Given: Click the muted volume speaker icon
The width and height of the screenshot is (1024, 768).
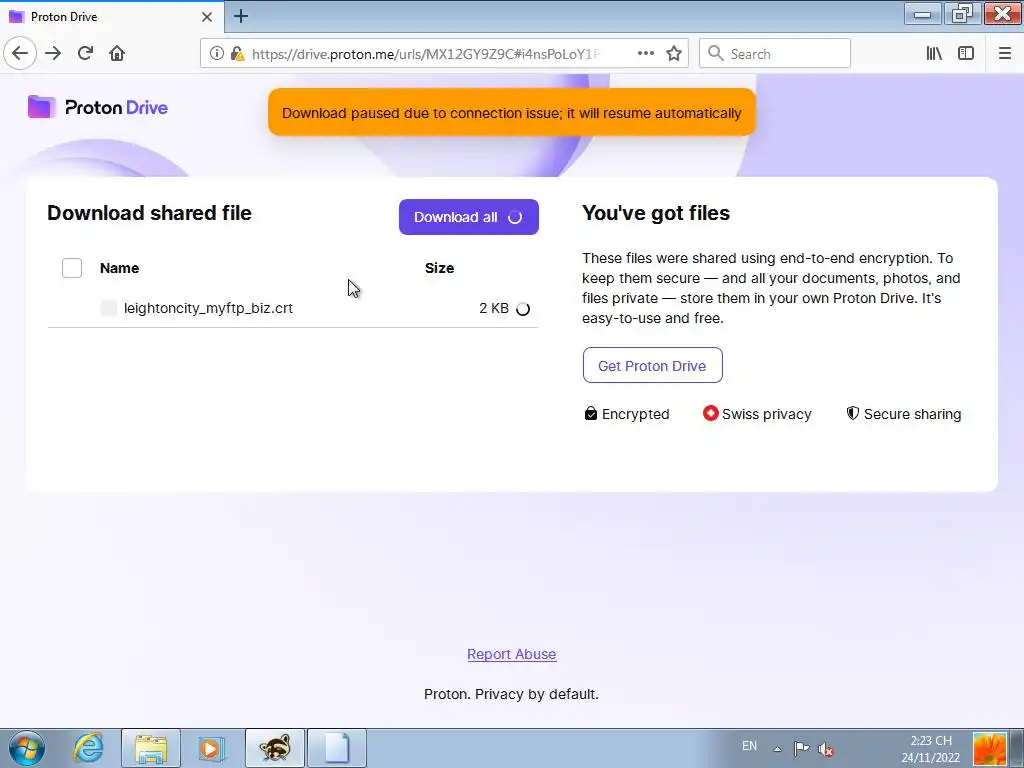Looking at the screenshot, I should coord(826,749).
